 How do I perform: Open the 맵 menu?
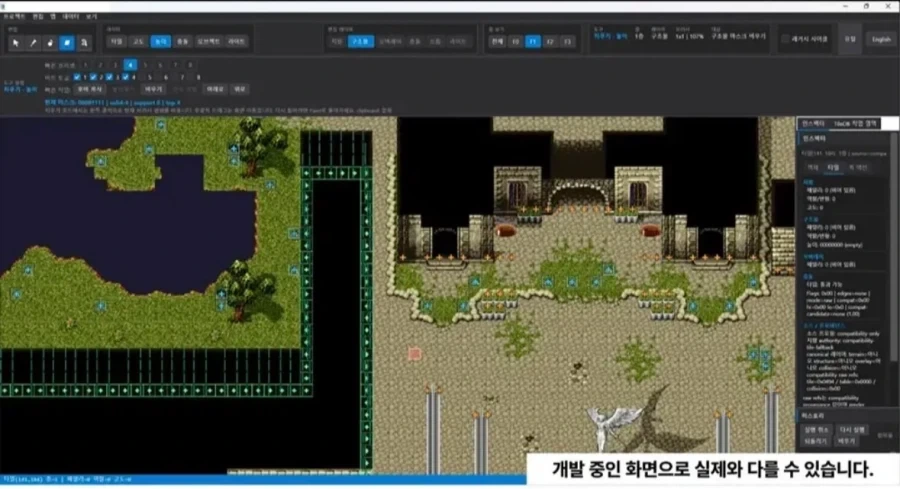53,17
